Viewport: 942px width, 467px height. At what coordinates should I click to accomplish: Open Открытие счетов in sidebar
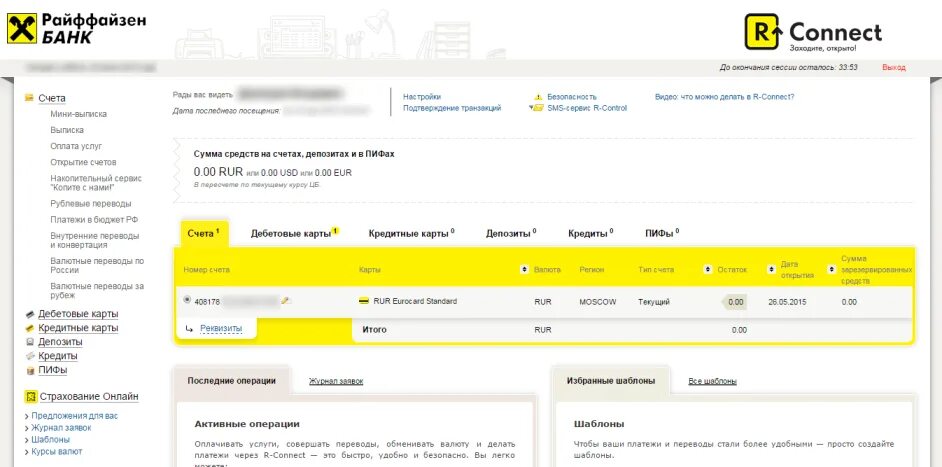point(84,162)
